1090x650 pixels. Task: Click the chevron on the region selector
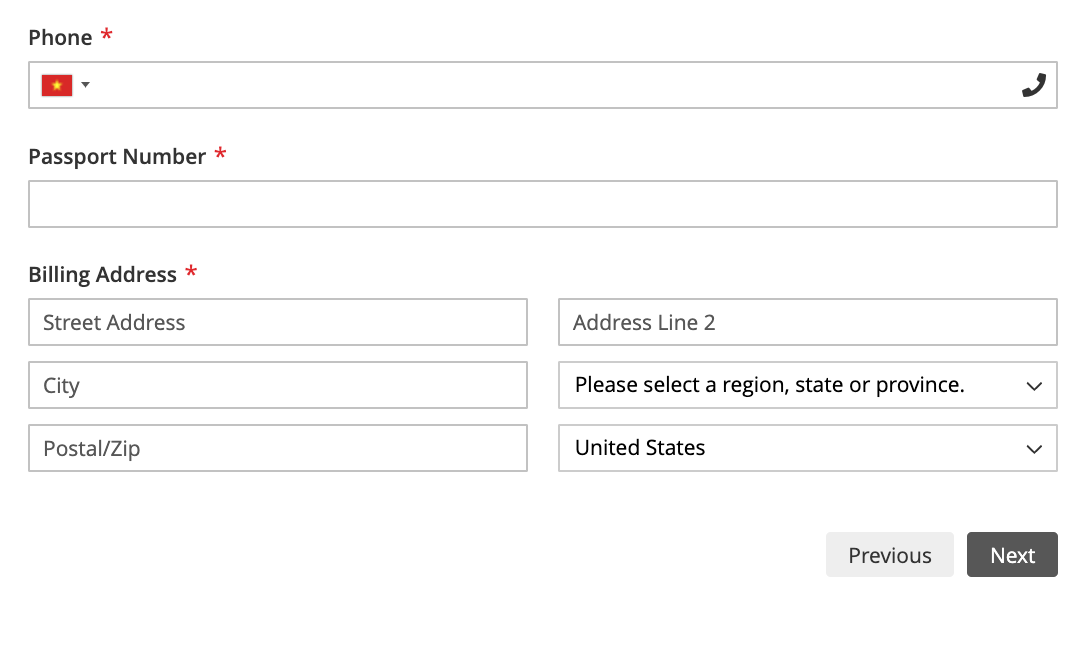1034,386
